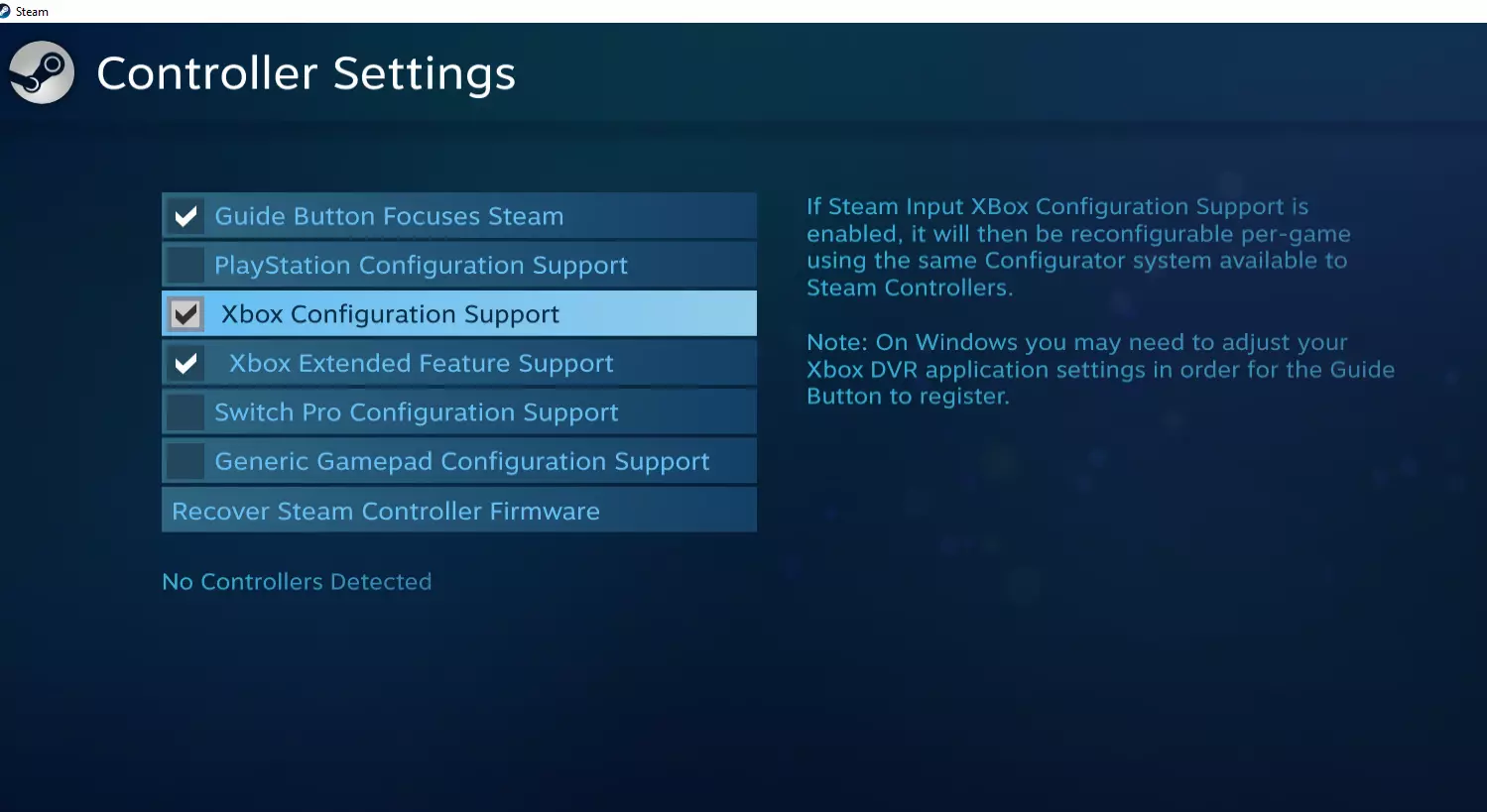
Task: Click the small Steam icon in the title bar
Action: [5, 11]
